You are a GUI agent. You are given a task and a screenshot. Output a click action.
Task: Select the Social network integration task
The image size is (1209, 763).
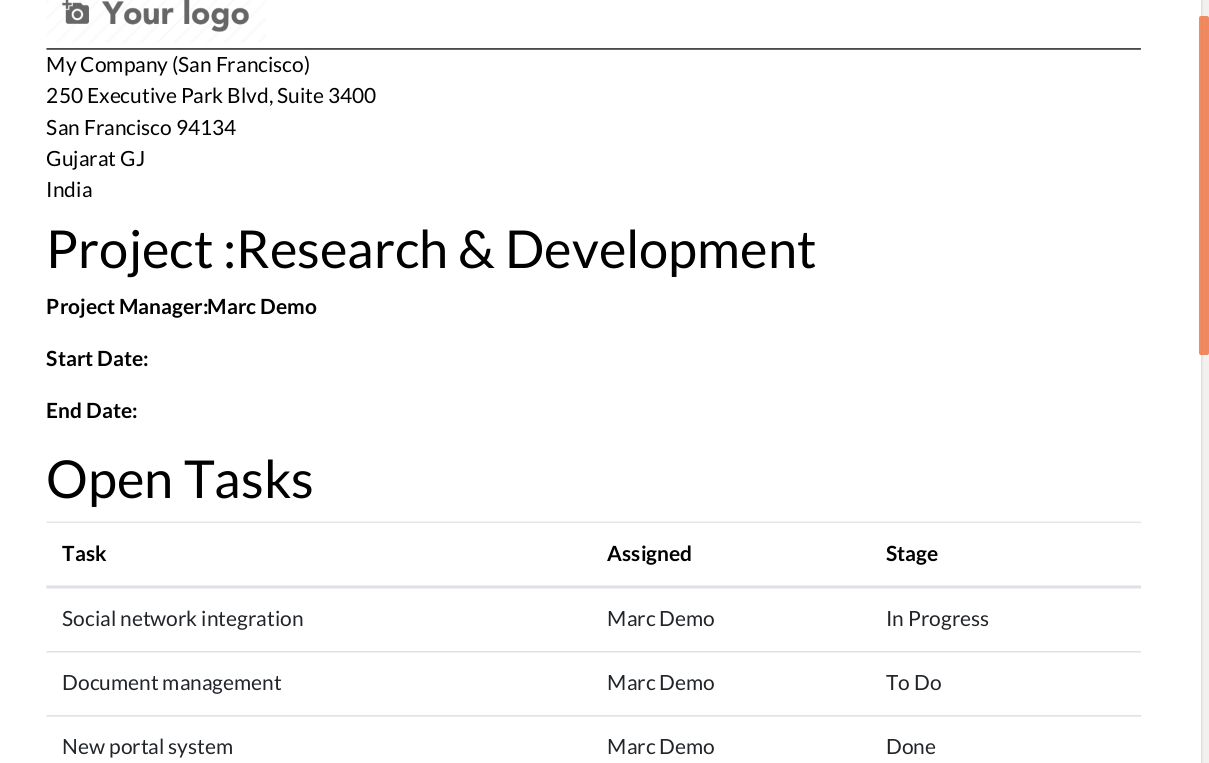click(182, 619)
